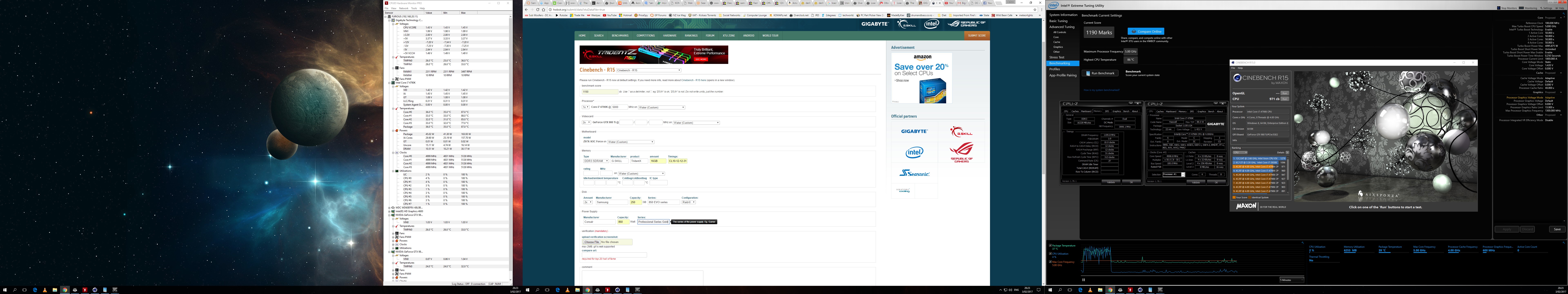Expand the Fans PWM node under Gigabyte
Image resolution: width=1568 pixels, height=294 pixels.
click(x=393, y=79)
